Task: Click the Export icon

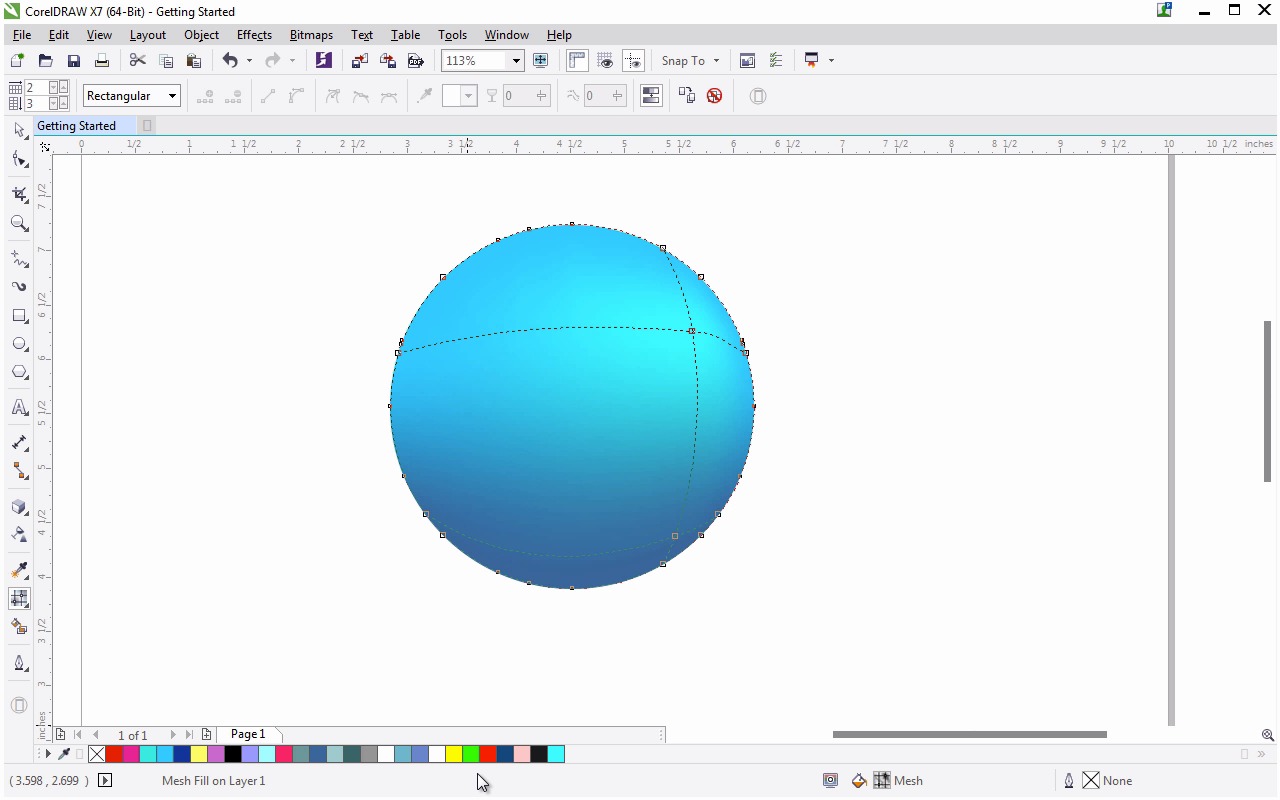Action: [x=387, y=61]
